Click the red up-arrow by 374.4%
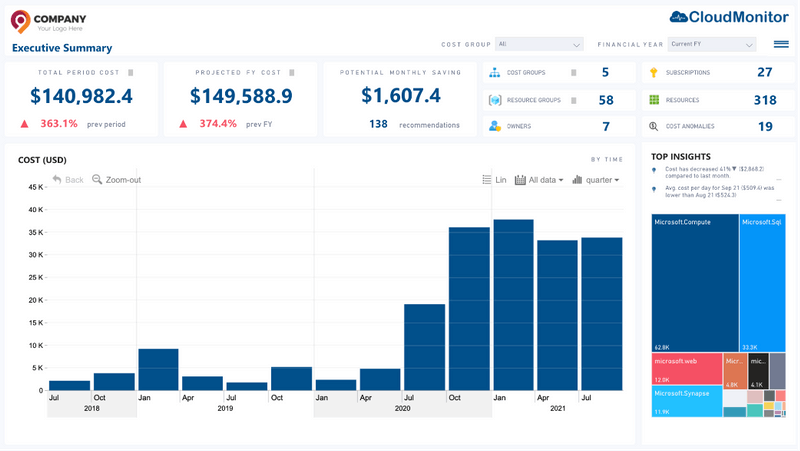Viewport: 800px width, 451px height. point(183,124)
